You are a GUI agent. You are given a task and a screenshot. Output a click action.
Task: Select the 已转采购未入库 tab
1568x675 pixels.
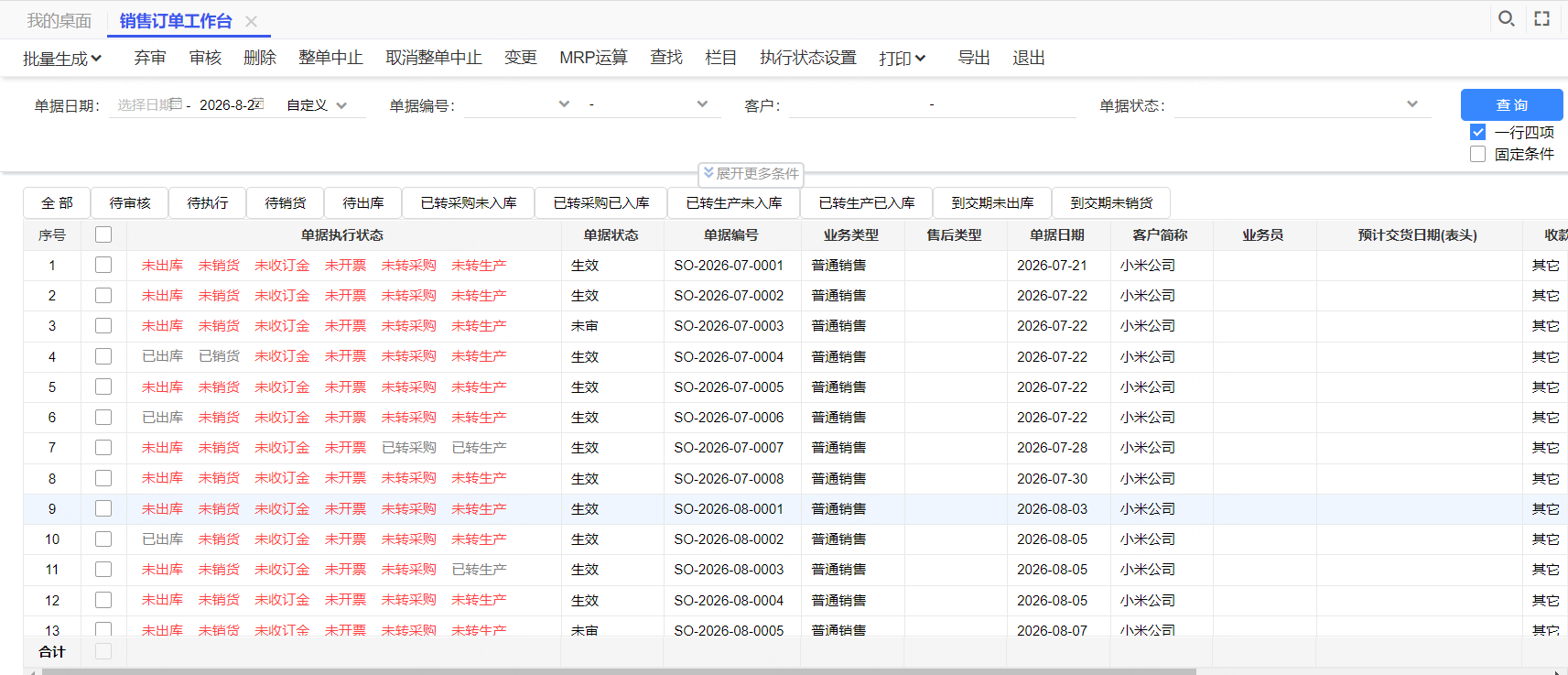tap(469, 202)
